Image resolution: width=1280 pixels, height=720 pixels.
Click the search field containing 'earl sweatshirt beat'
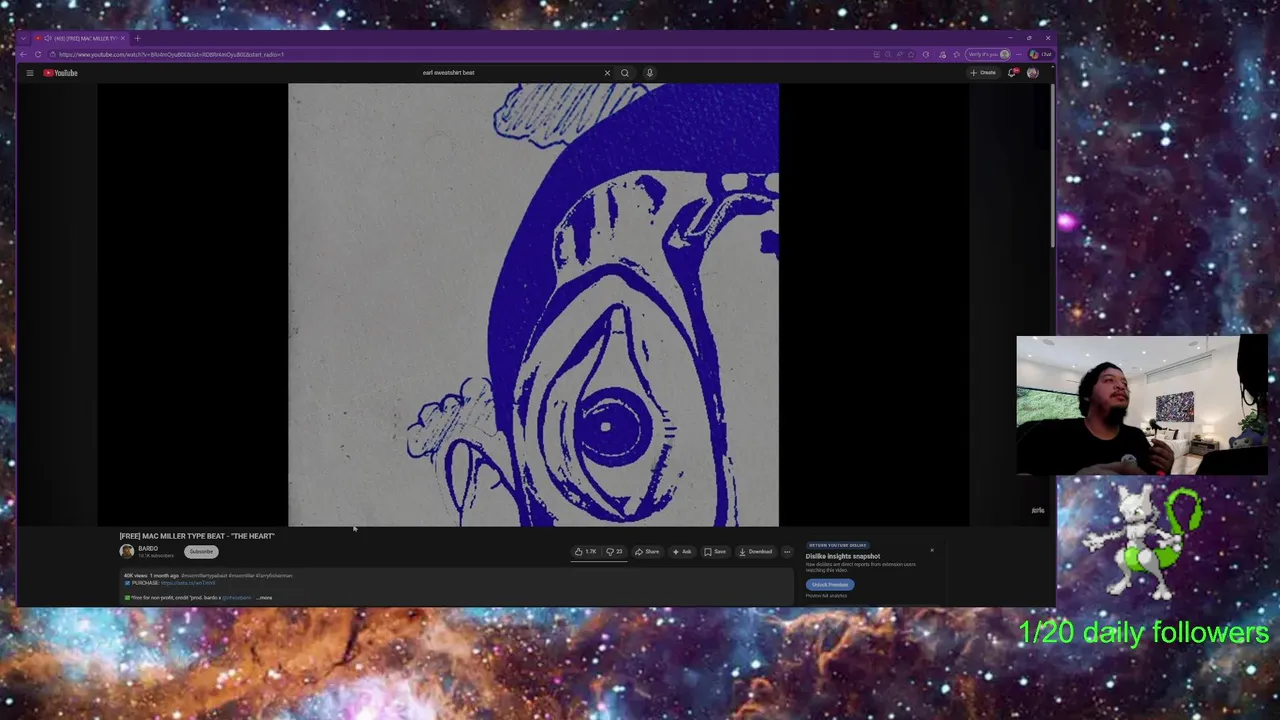(510, 73)
